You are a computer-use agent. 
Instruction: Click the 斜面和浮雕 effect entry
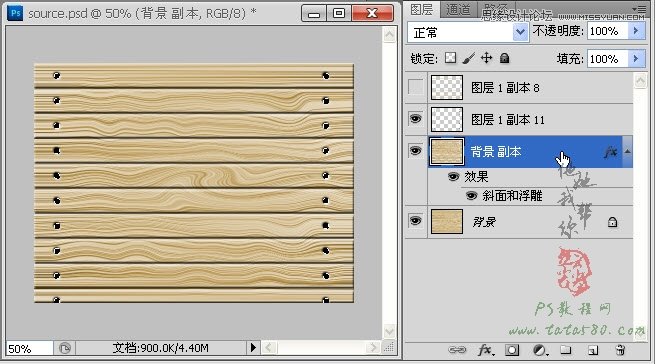point(512,196)
